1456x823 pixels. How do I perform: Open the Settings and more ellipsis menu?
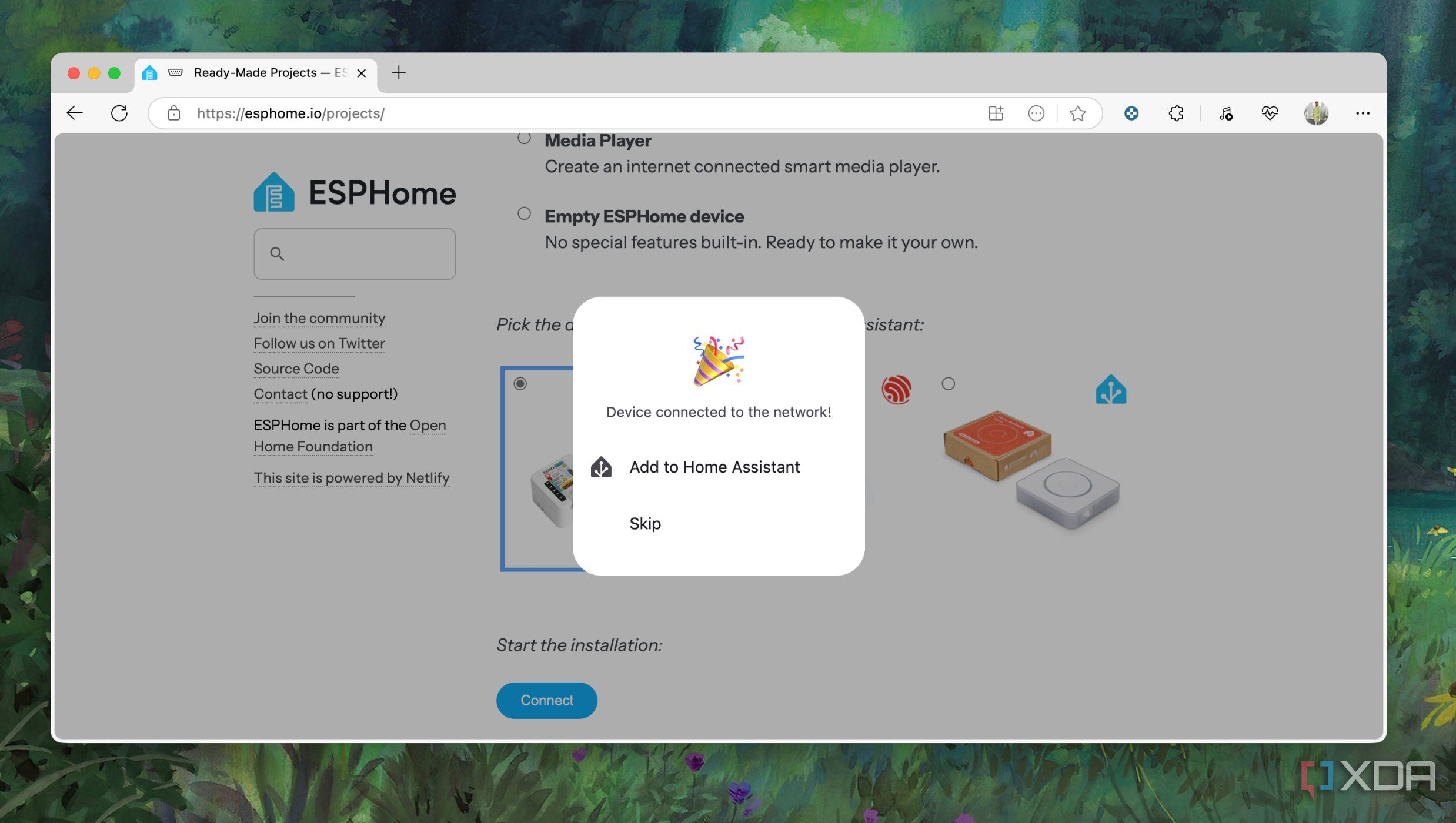tap(1363, 113)
